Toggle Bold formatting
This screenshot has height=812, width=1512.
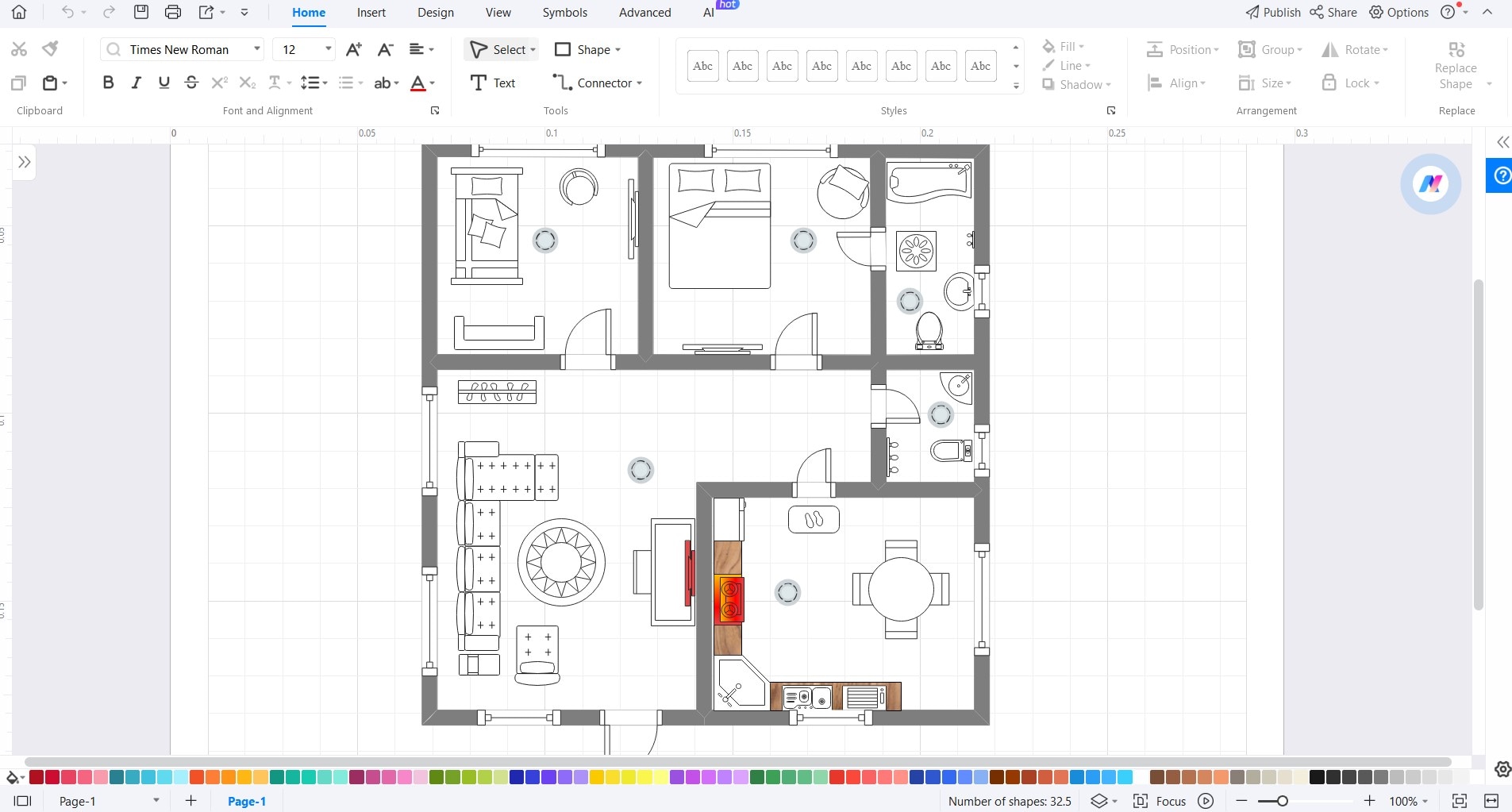tap(109, 83)
